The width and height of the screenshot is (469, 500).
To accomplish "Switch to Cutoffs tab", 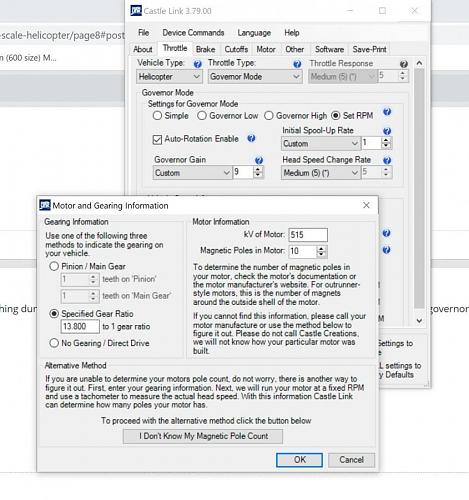I will click(x=236, y=49).
